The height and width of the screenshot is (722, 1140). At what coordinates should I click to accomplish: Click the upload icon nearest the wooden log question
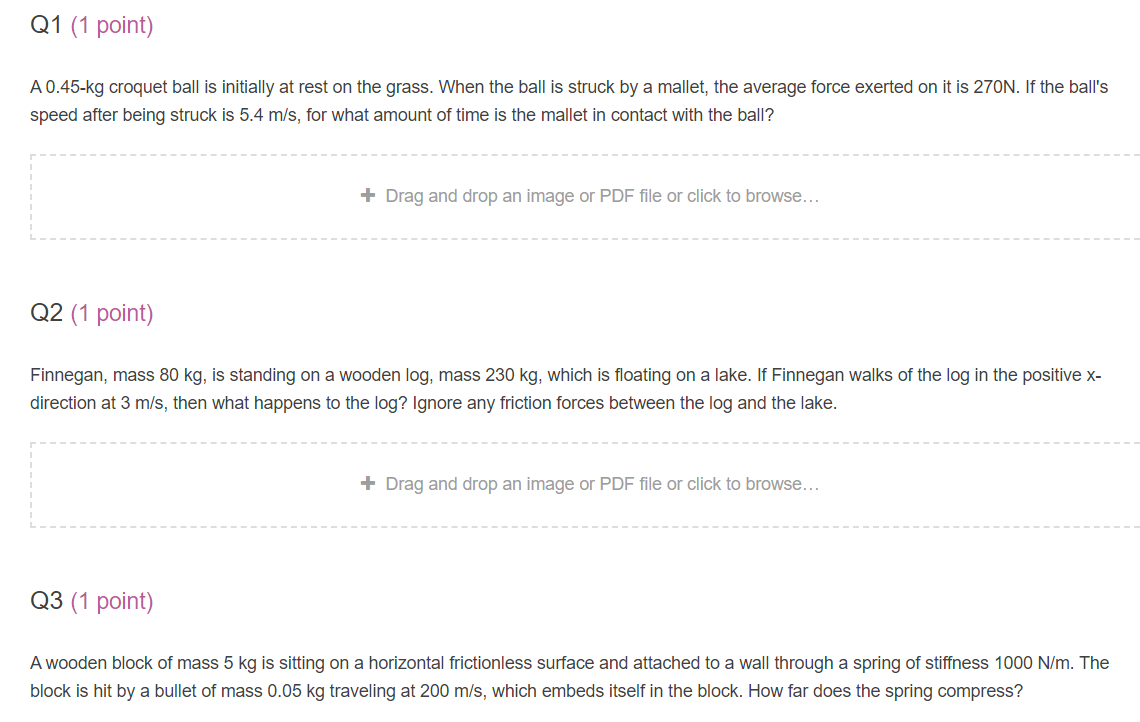click(368, 483)
